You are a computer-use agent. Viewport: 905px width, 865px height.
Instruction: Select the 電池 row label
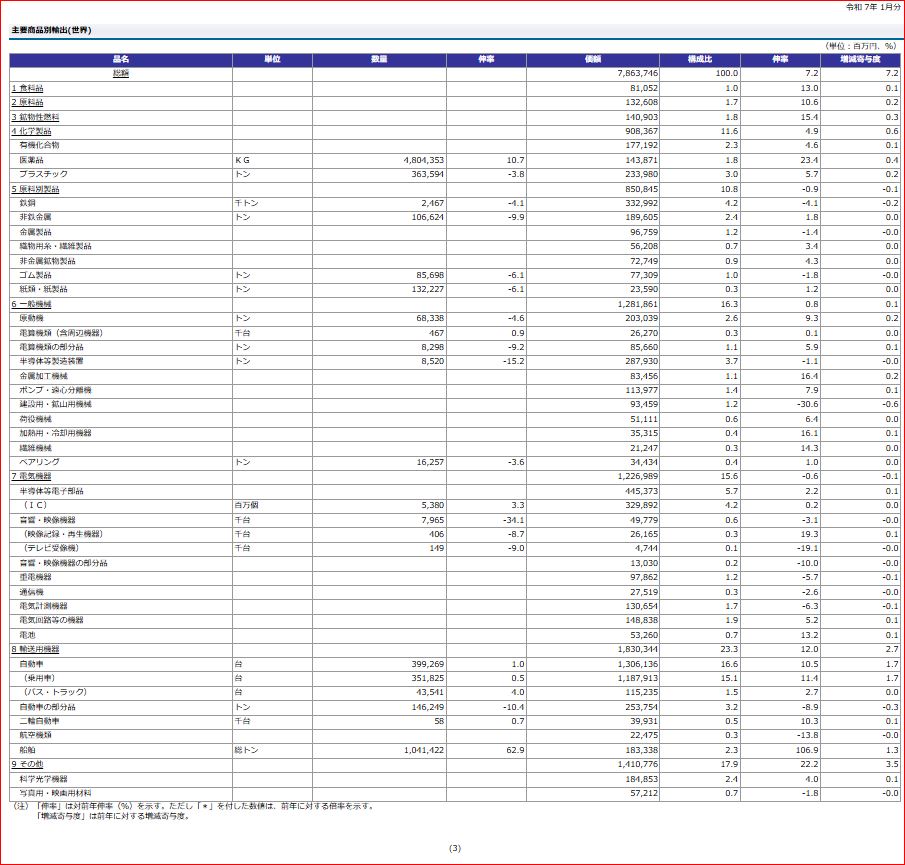(27, 635)
